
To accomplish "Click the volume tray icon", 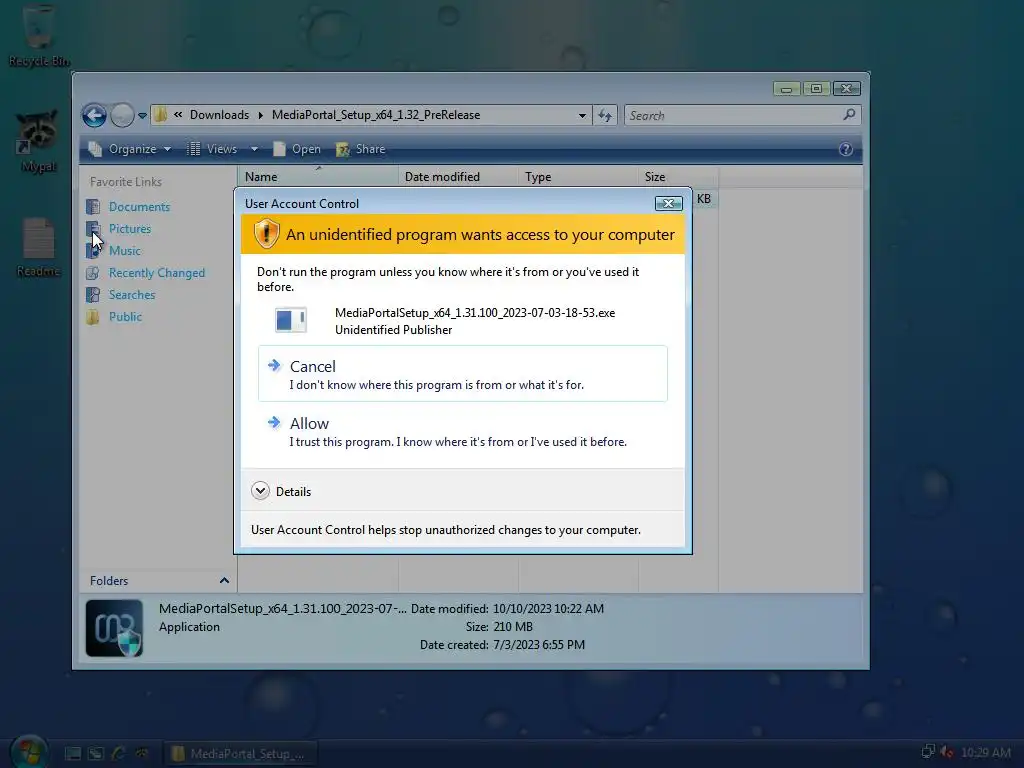I will pos(946,752).
